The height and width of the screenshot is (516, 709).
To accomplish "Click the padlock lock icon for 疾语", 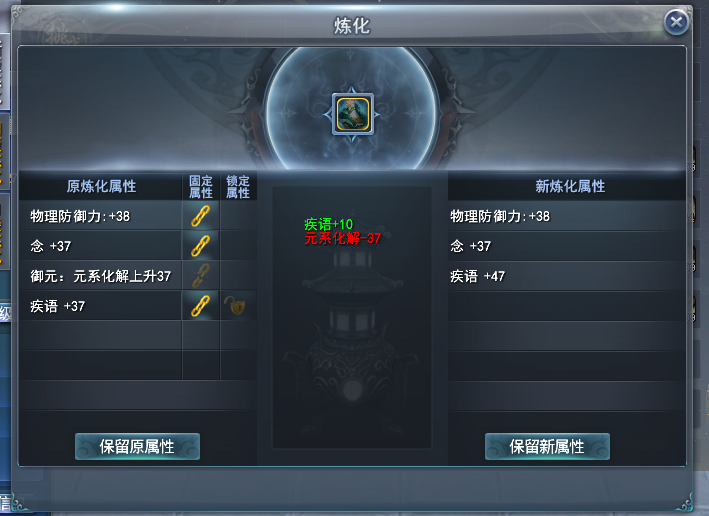I will [235, 306].
